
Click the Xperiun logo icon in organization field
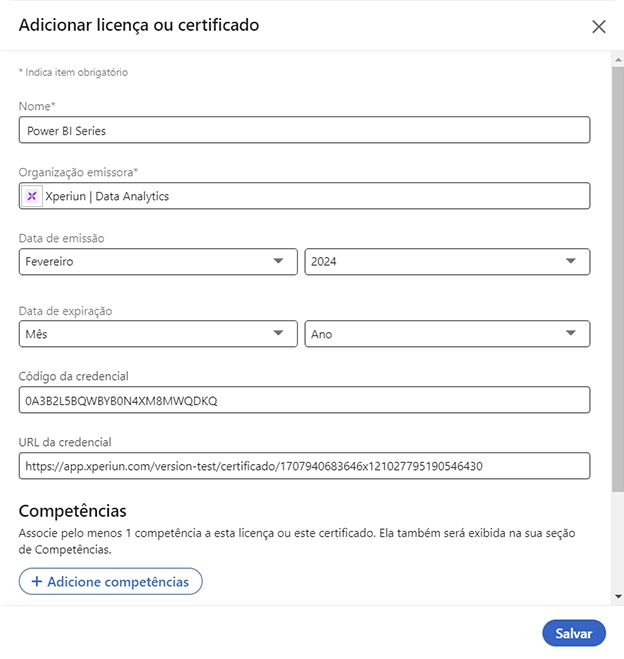tap(32, 196)
